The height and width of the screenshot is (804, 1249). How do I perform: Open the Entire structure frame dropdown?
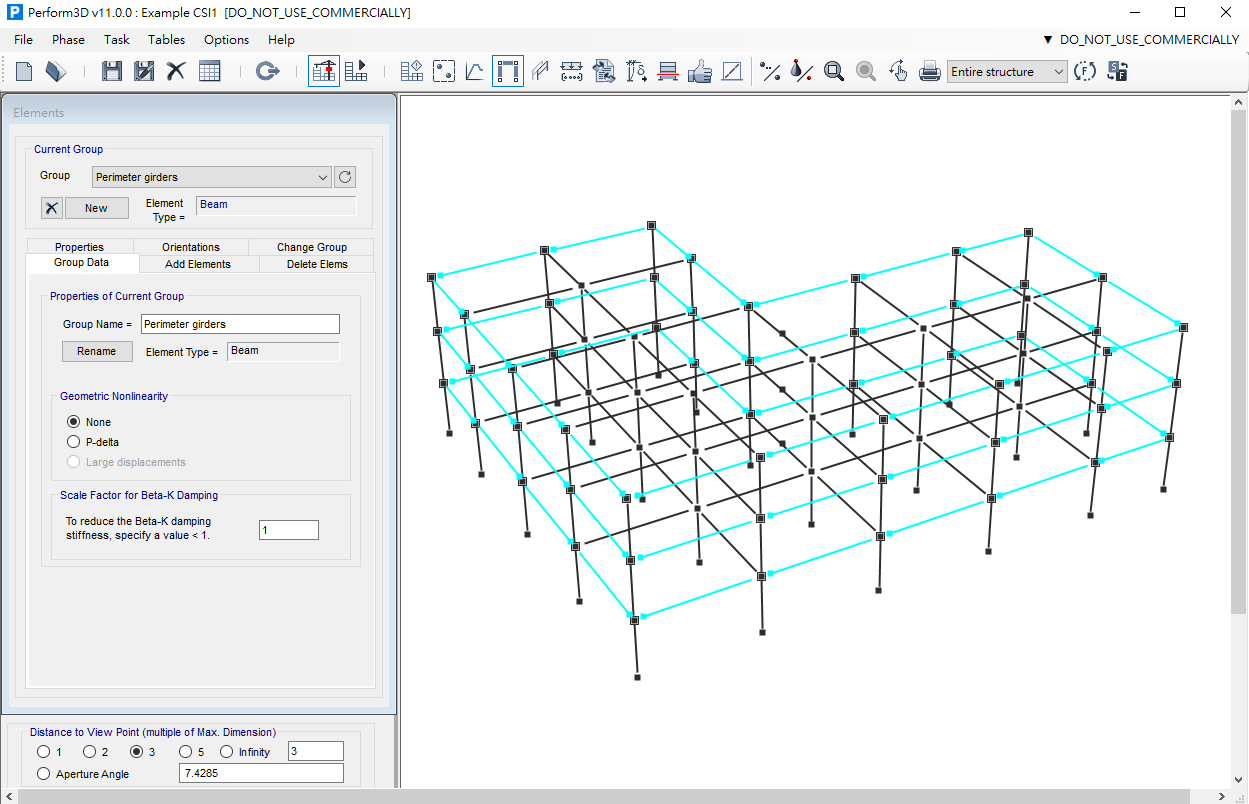pyautogui.click(x=1007, y=72)
